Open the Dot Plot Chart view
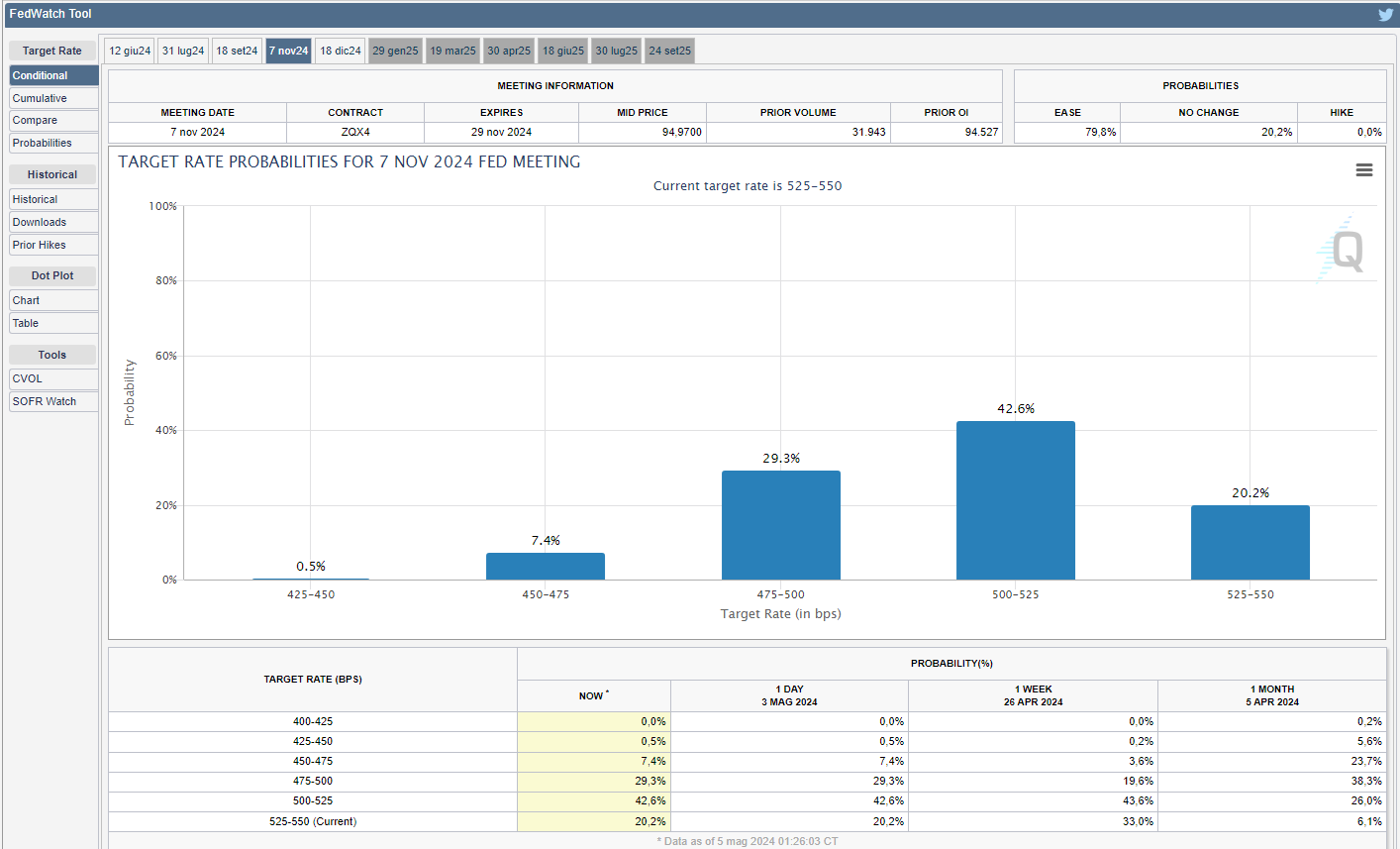Screen dimensions: 1400x849 (53, 300)
